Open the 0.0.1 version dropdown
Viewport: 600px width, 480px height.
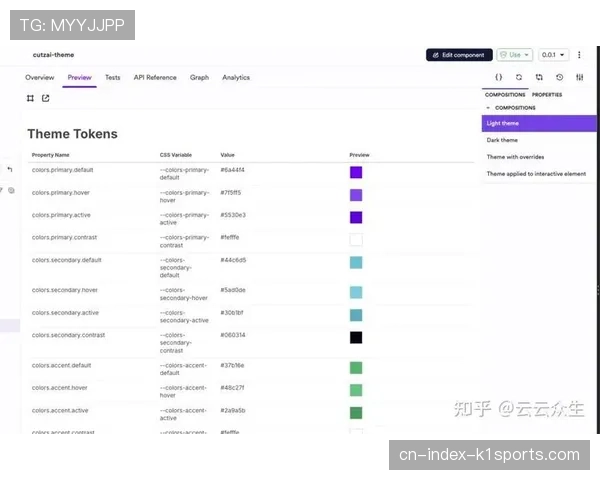[x=553, y=55]
